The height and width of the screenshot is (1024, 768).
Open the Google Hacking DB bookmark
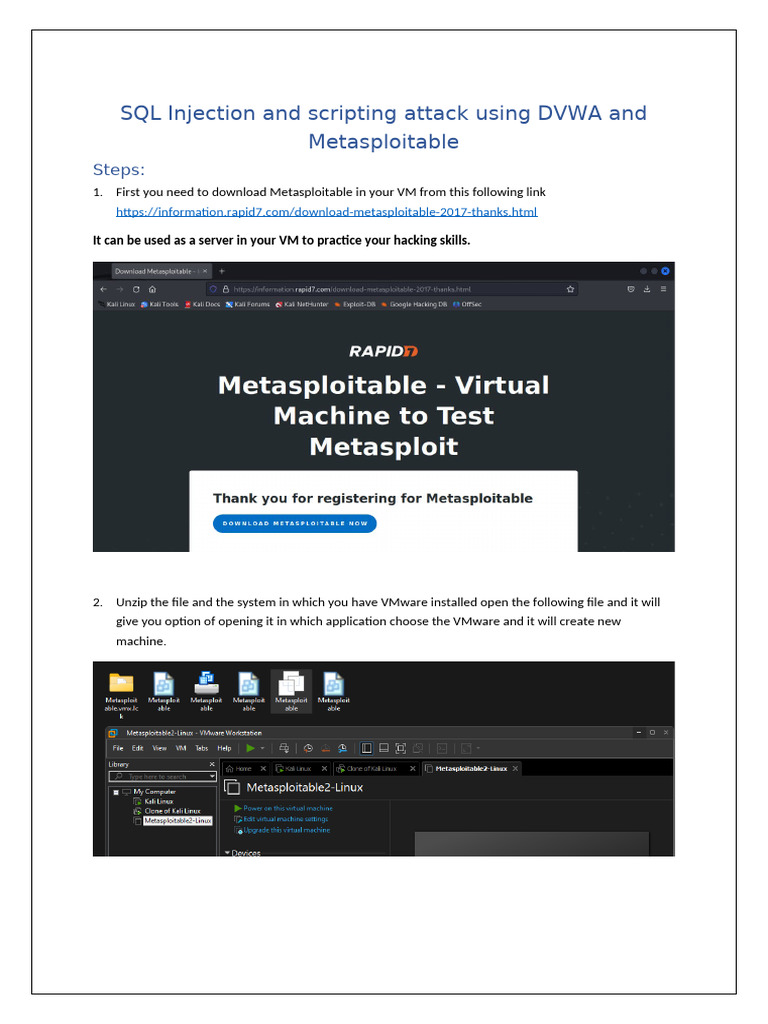(x=414, y=304)
